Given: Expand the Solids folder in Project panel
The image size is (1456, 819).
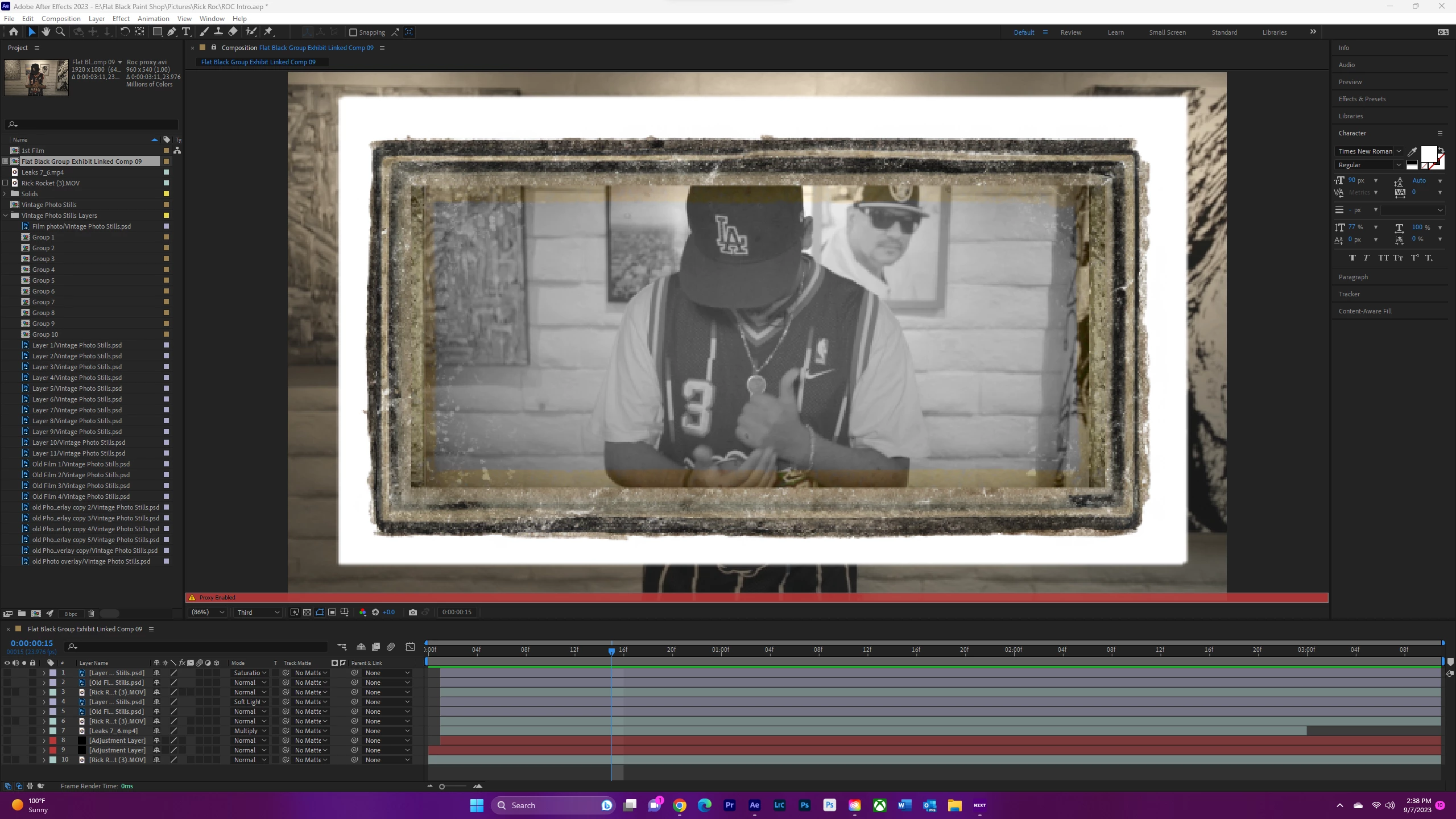Looking at the screenshot, I should tap(5, 194).
